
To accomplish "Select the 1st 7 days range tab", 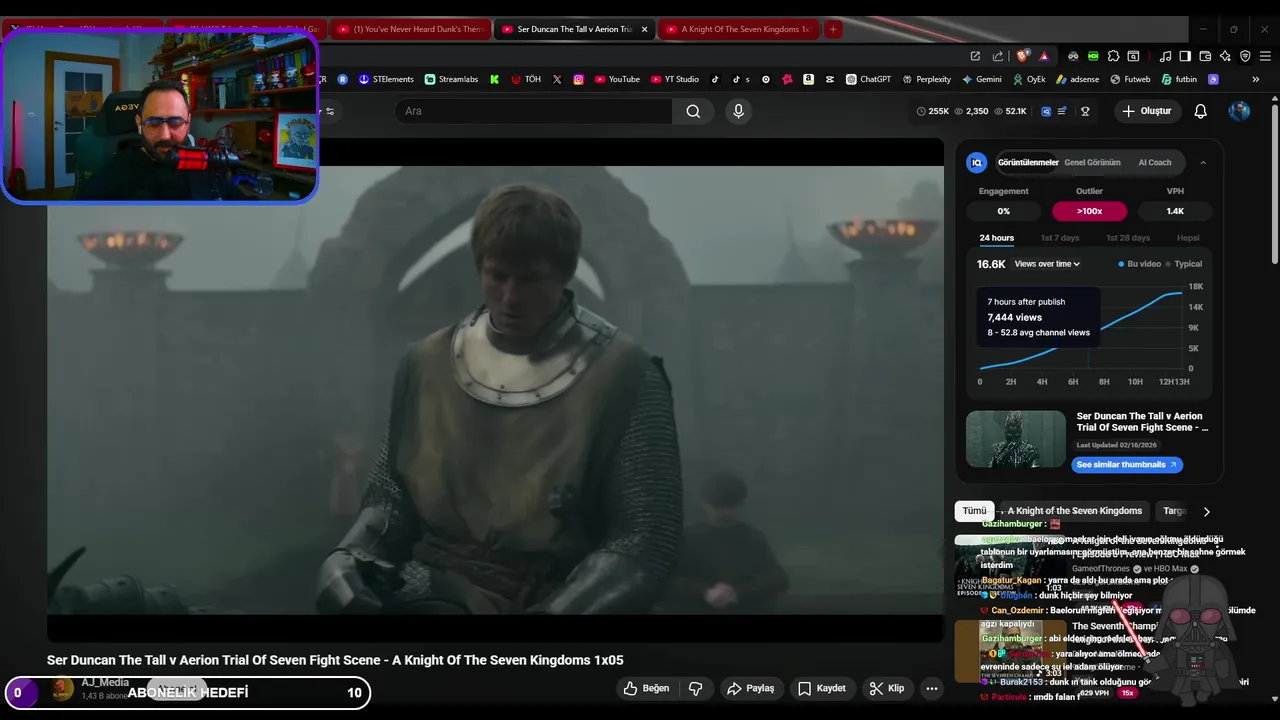I will click(x=1060, y=238).
